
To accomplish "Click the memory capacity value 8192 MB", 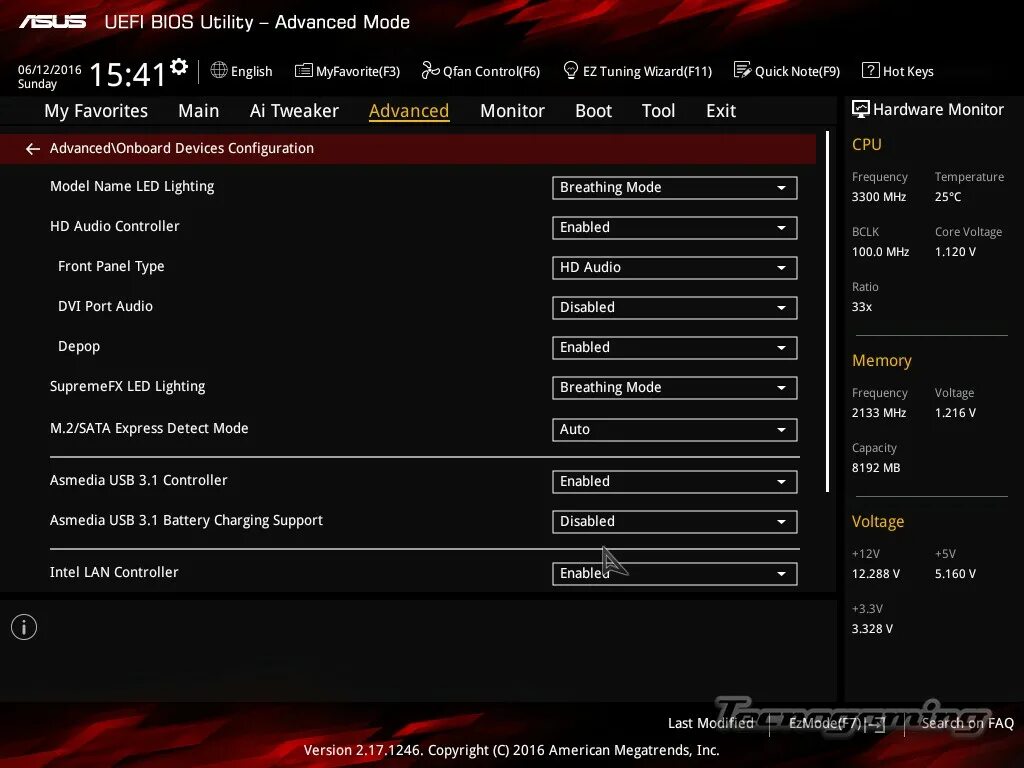I will [876, 468].
